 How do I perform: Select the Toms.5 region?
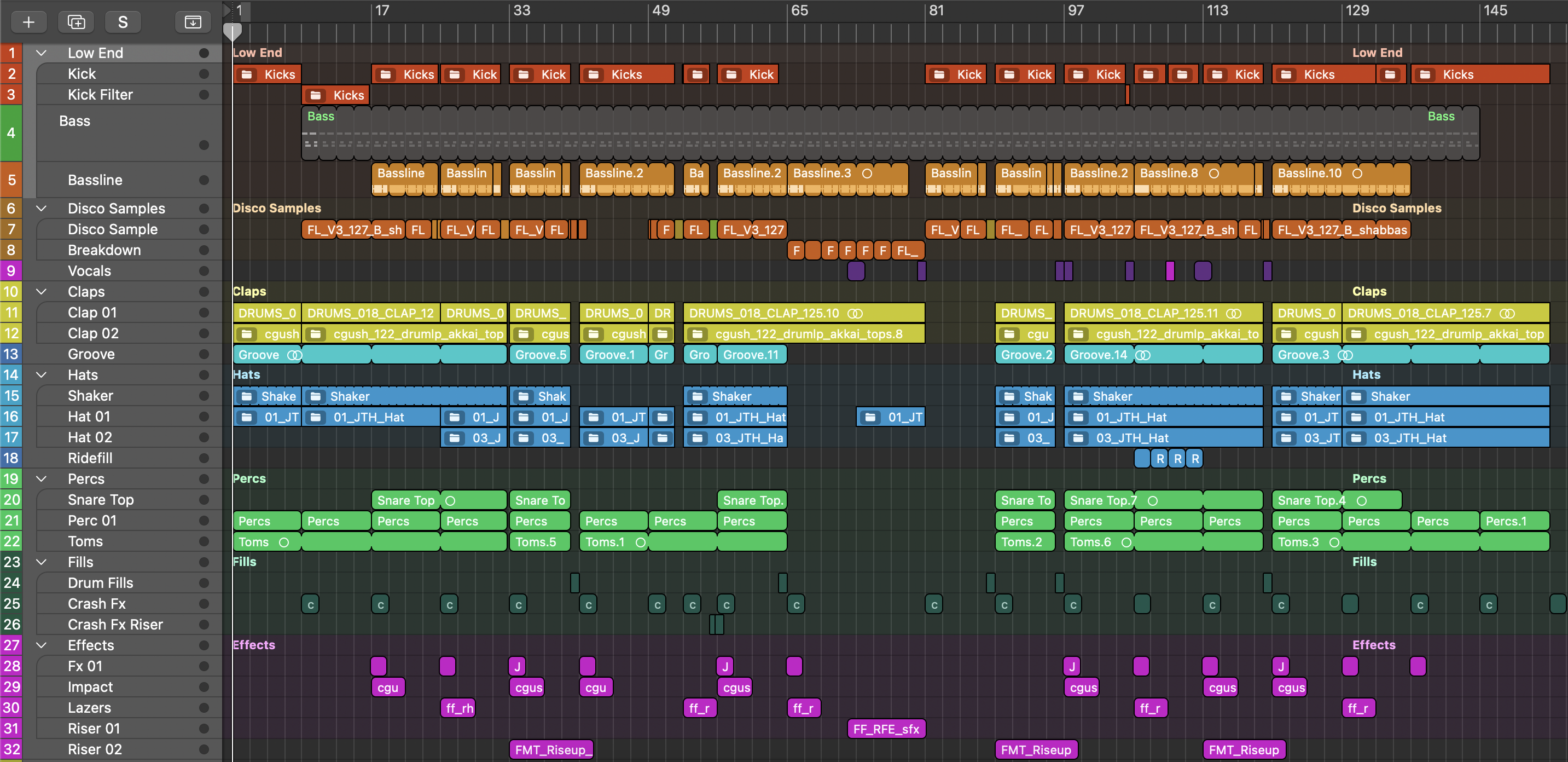(x=539, y=541)
